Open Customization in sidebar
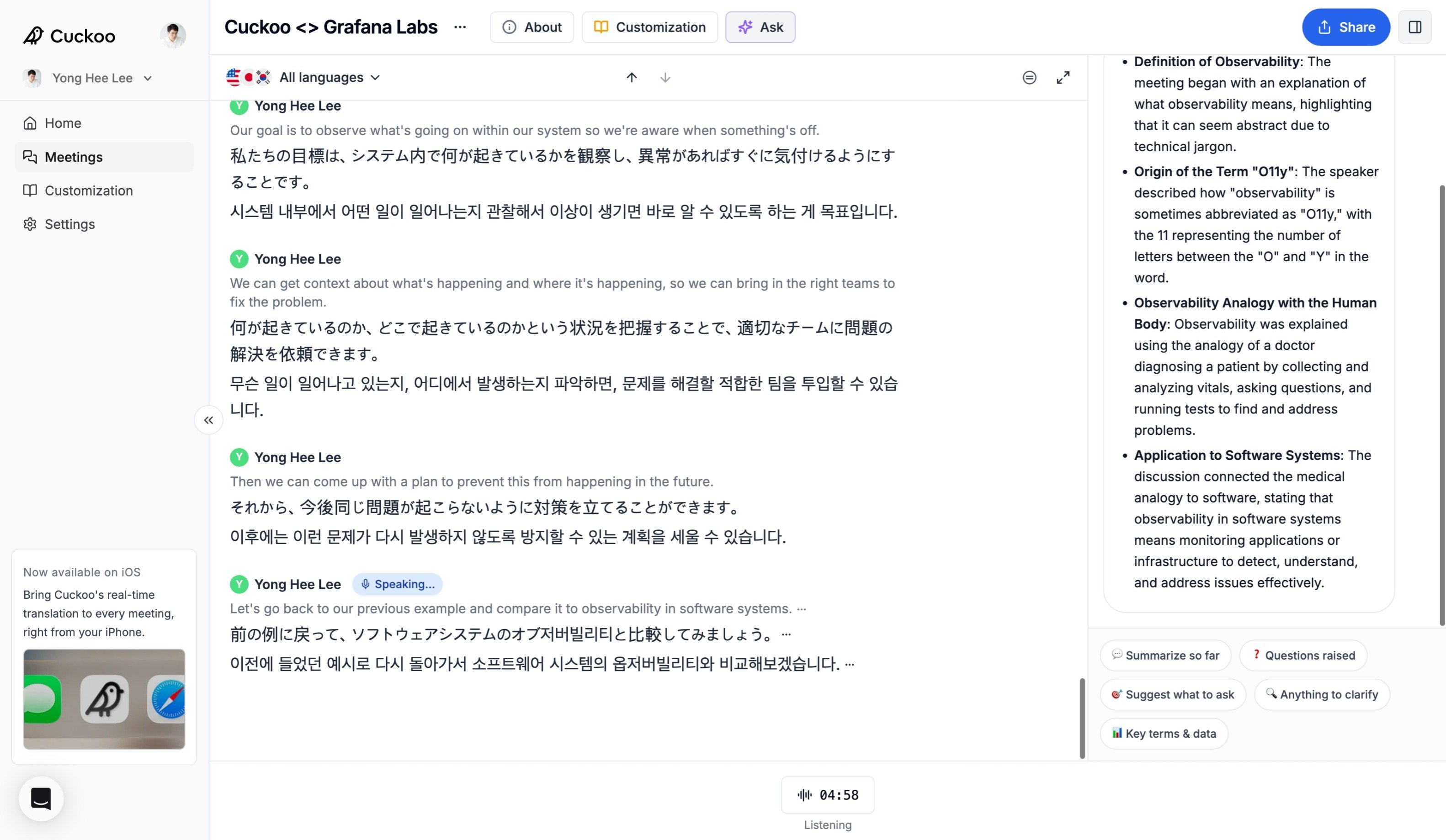The width and height of the screenshot is (1446, 840). pos(104,190)
